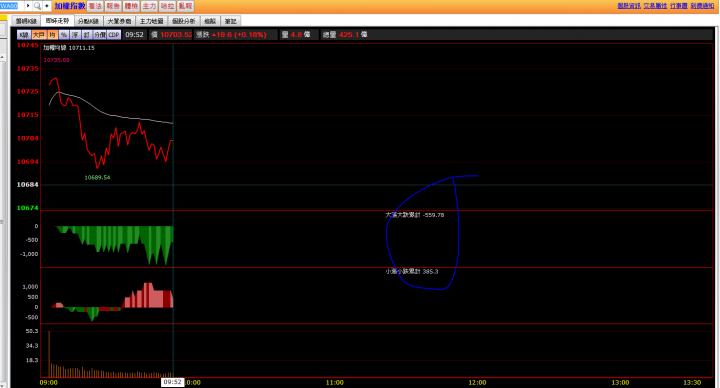
Task: Click the 主力 button in the orange top bar
Action: [149, 6]
